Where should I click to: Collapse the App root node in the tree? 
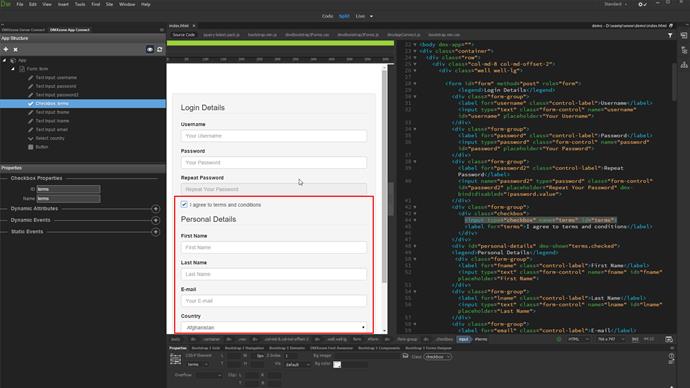click(4, 60)
